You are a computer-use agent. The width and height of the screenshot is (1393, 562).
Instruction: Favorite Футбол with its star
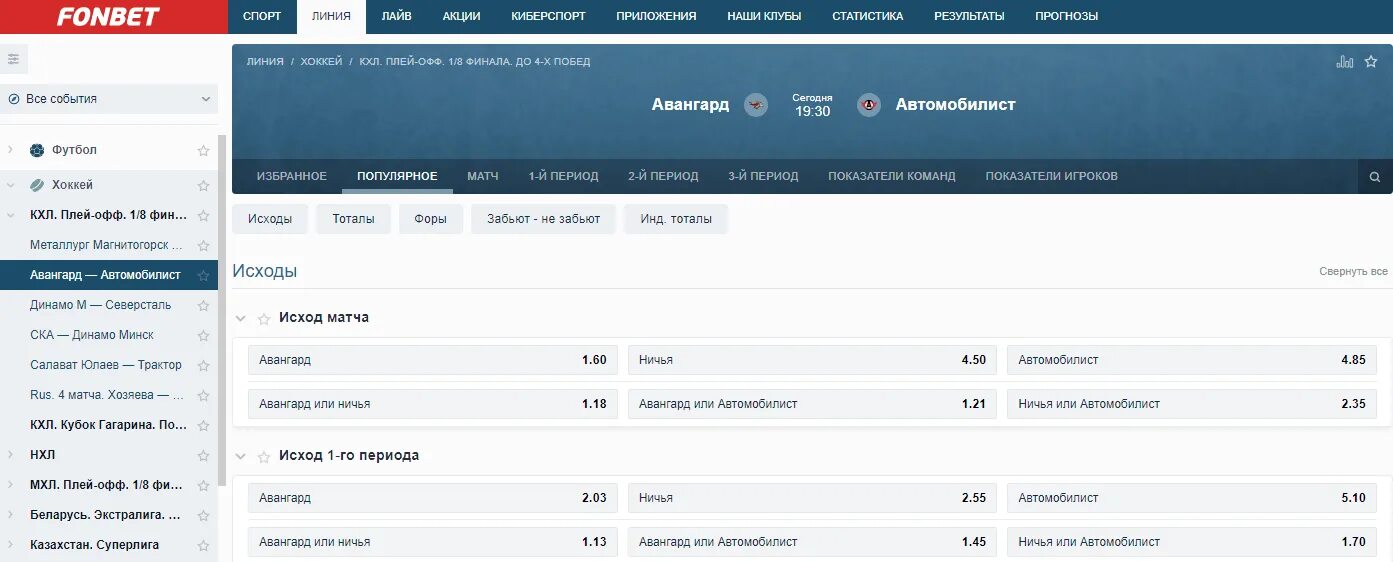[204, 150]
